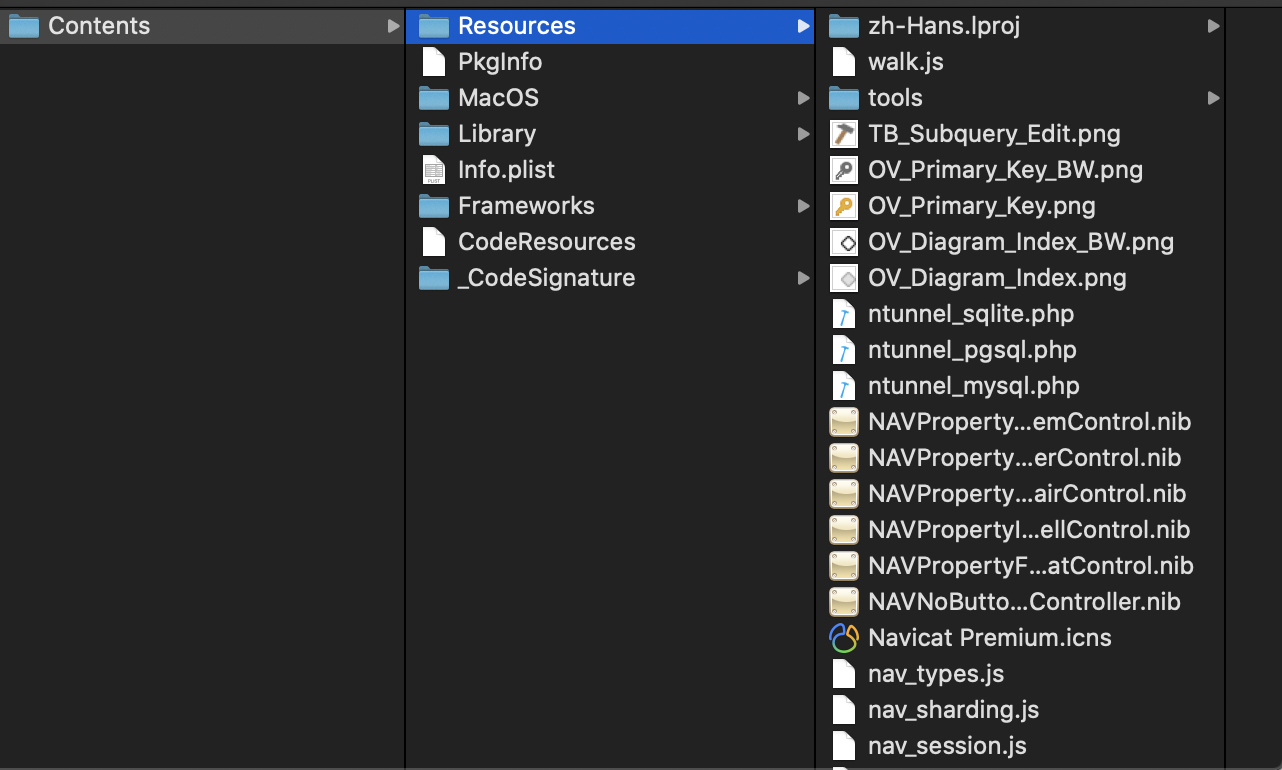Select the TB_Subquery_Edit.png file name
Image resolution: width=1282 pixels, height=770 pixels.
[994, 134]
